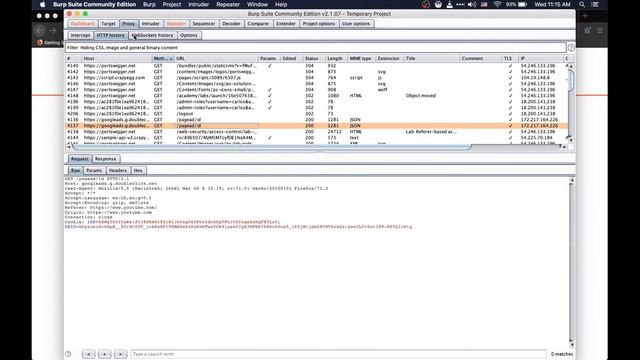
Task: Click the search term input field
Action: point(338,354)
